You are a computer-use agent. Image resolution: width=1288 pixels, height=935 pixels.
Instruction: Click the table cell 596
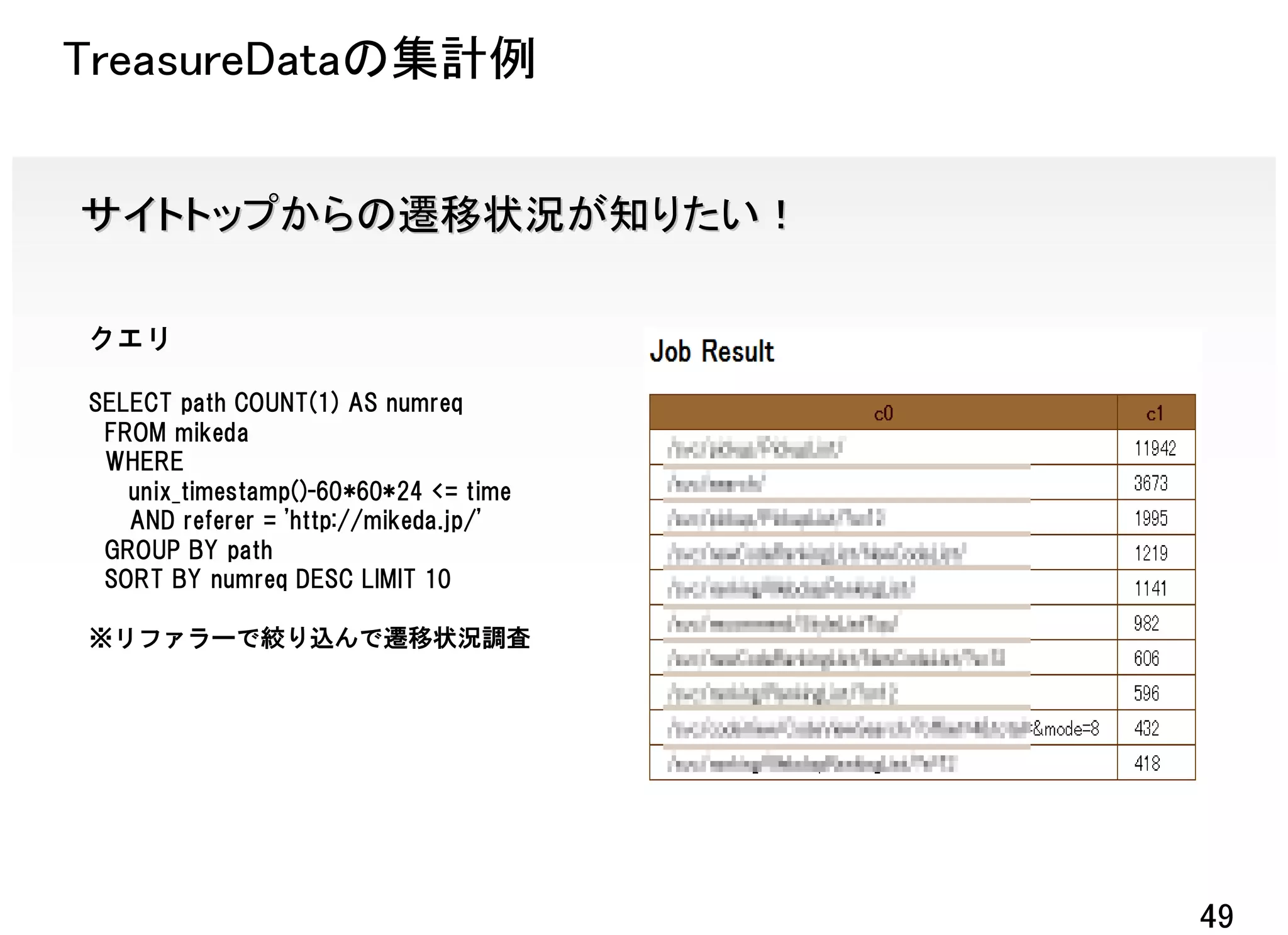(1156, 693)
